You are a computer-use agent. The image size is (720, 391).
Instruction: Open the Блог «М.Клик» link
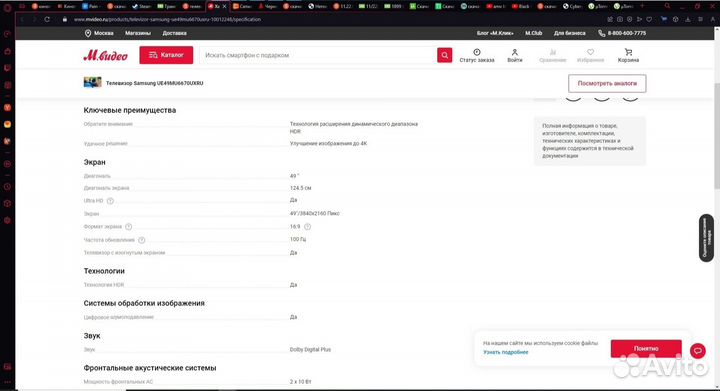point(495,33)
